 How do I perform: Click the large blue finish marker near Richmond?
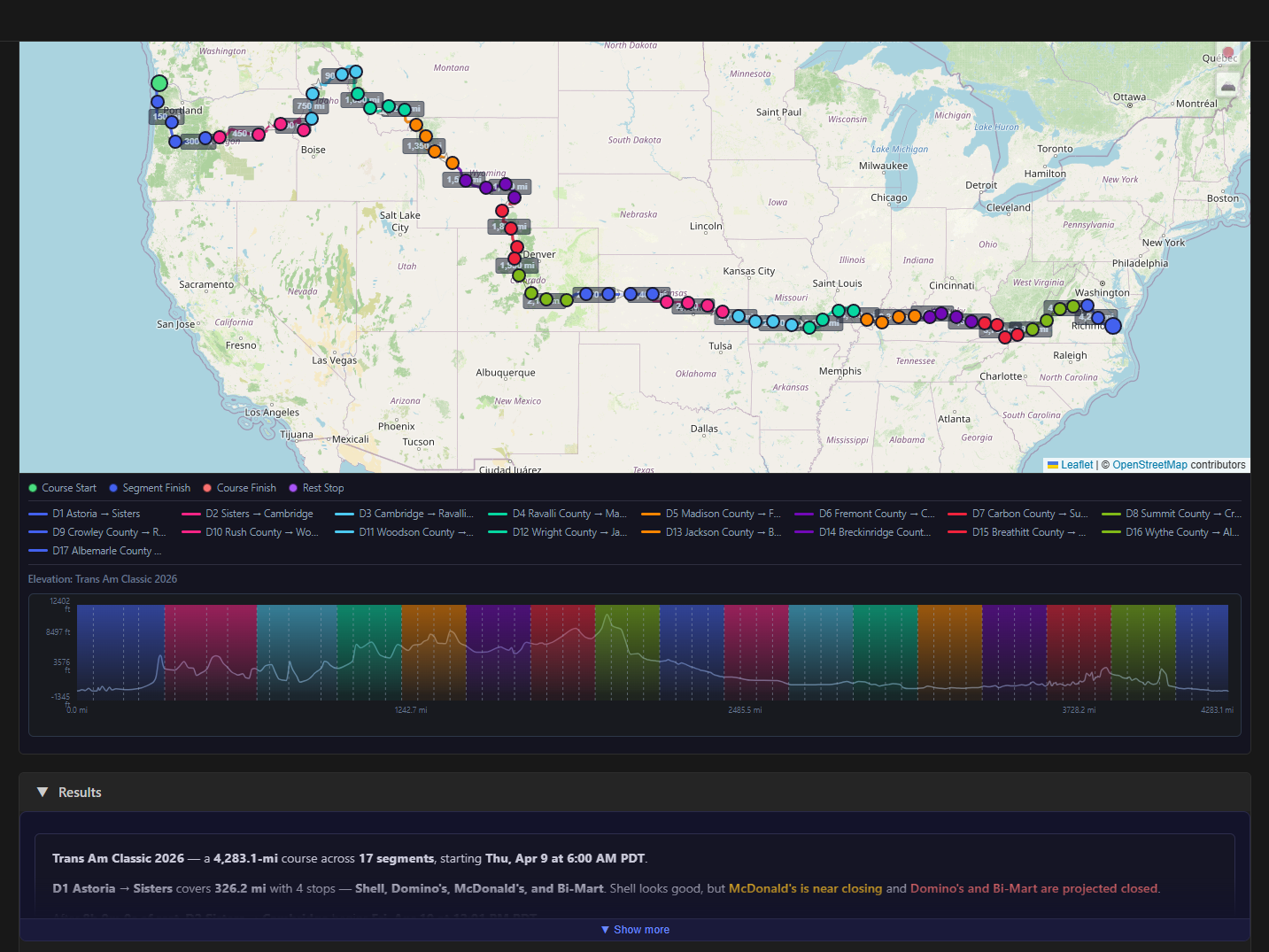pyautogui.click(x=1113, y=326)
